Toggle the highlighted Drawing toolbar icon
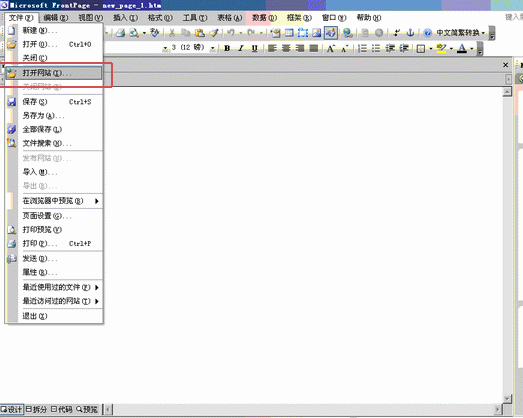The image size is (523, 418). [331, 33]
